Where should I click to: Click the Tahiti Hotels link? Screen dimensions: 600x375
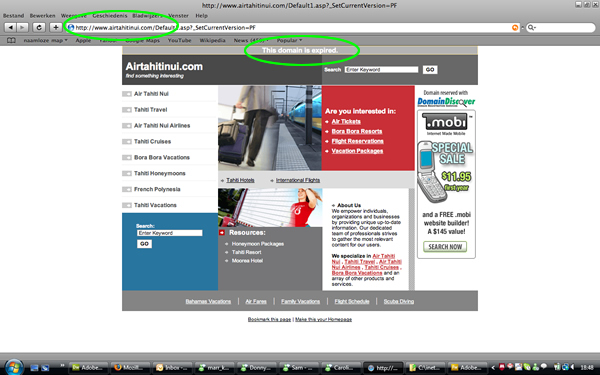pos(240,180)
